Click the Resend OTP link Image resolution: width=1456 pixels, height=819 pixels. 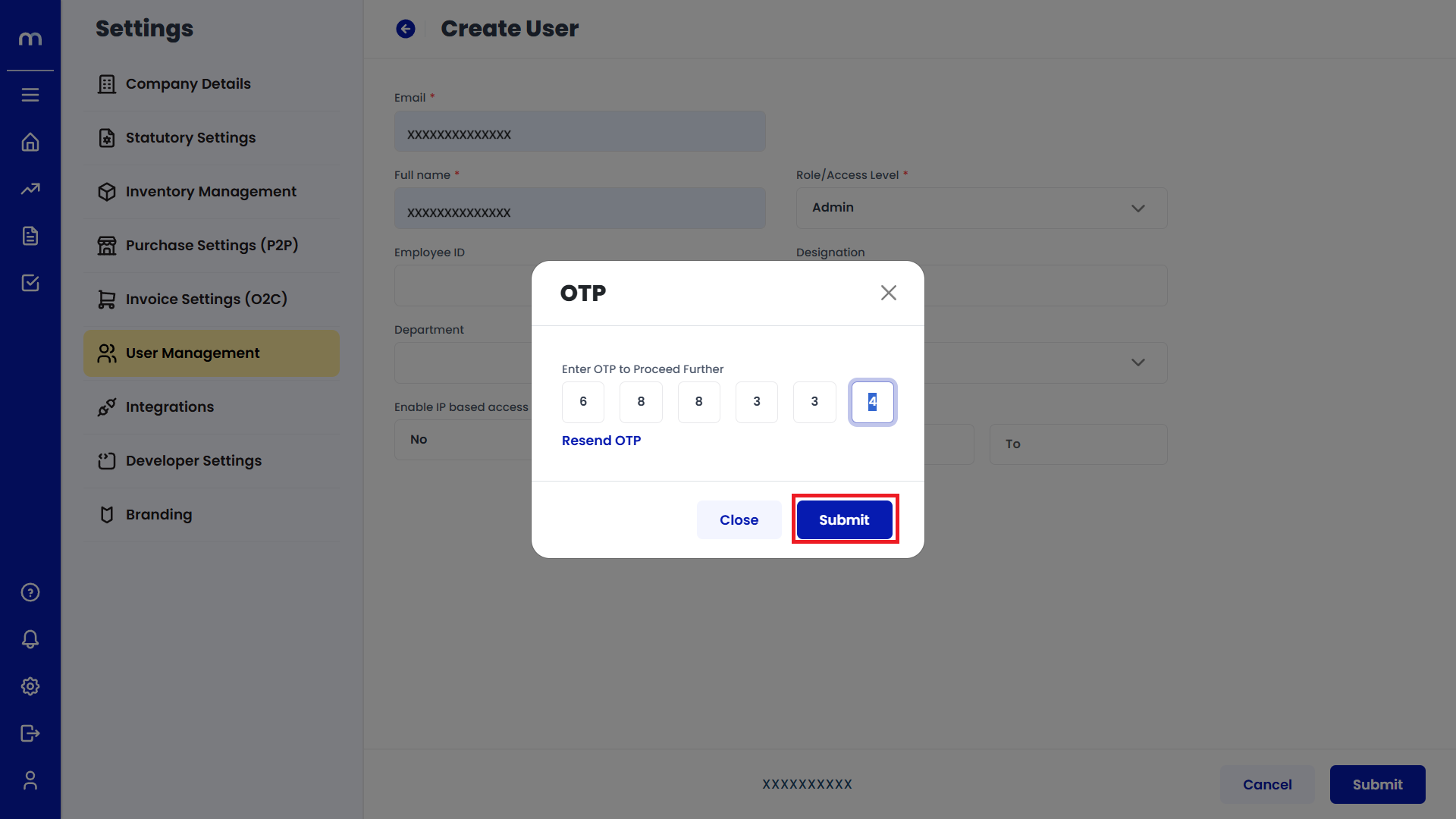point(601,441)
